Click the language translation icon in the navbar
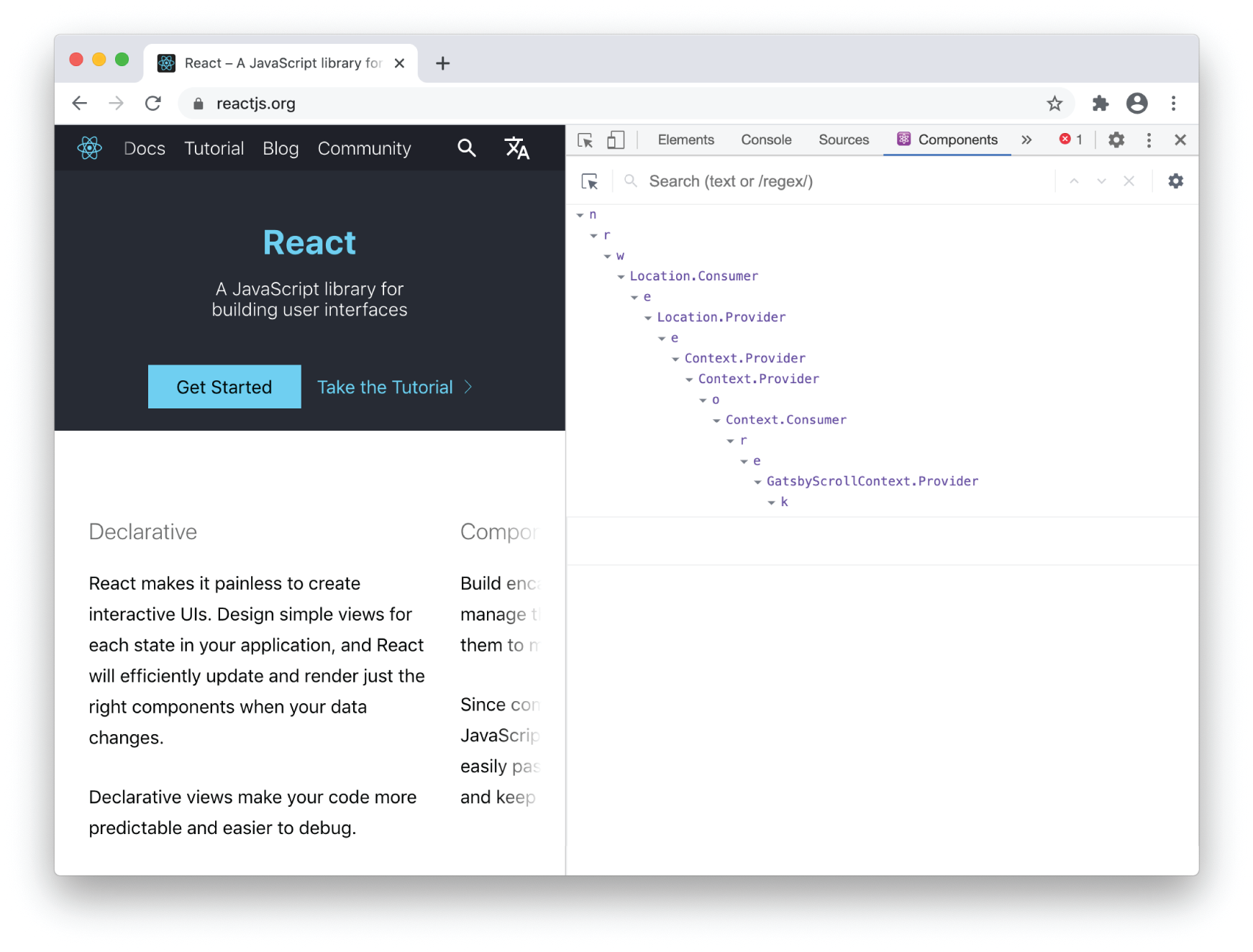 pyautogui.click(x=517, y=147)
